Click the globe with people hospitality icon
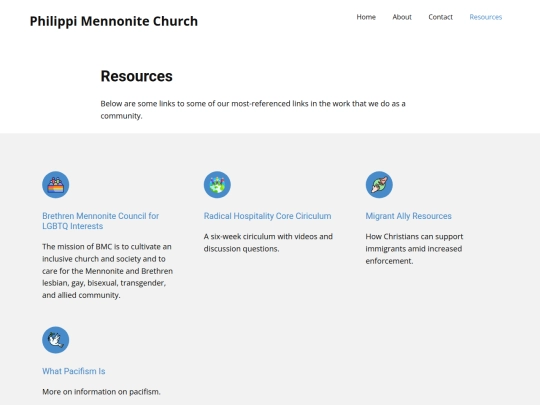 point(217,185)
